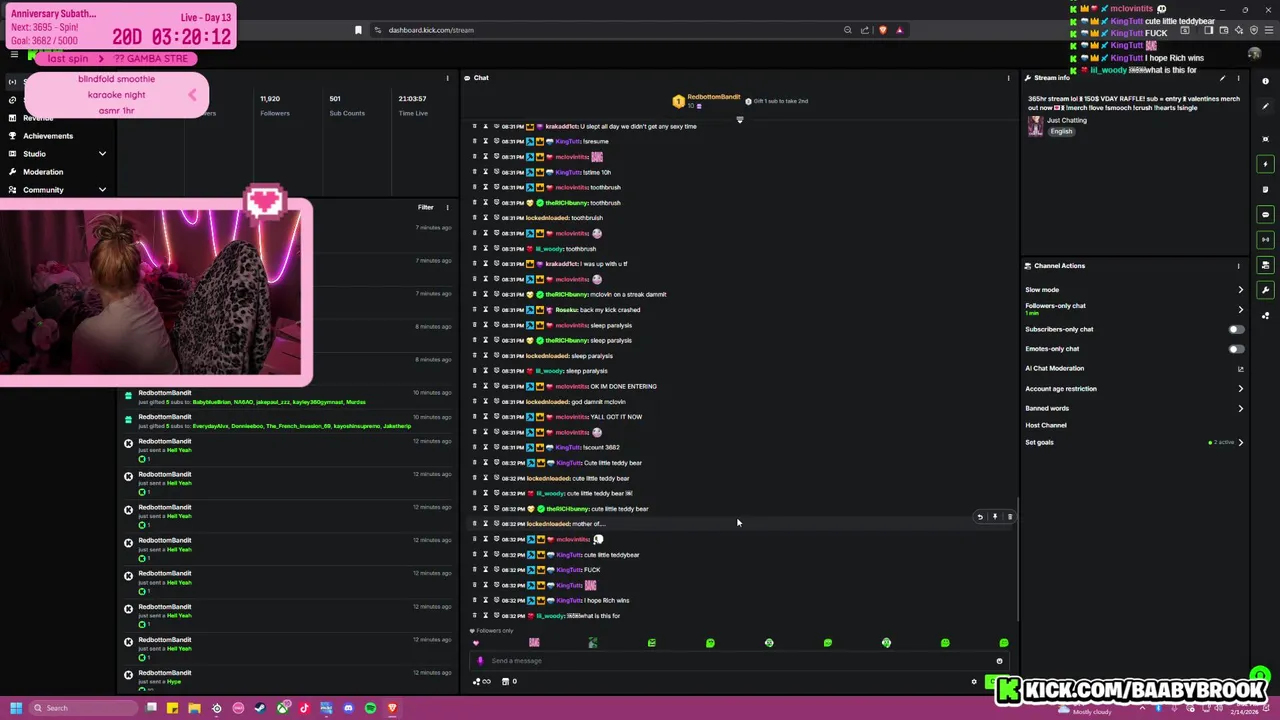Click the Followers count 11,920

pos(270,99)
